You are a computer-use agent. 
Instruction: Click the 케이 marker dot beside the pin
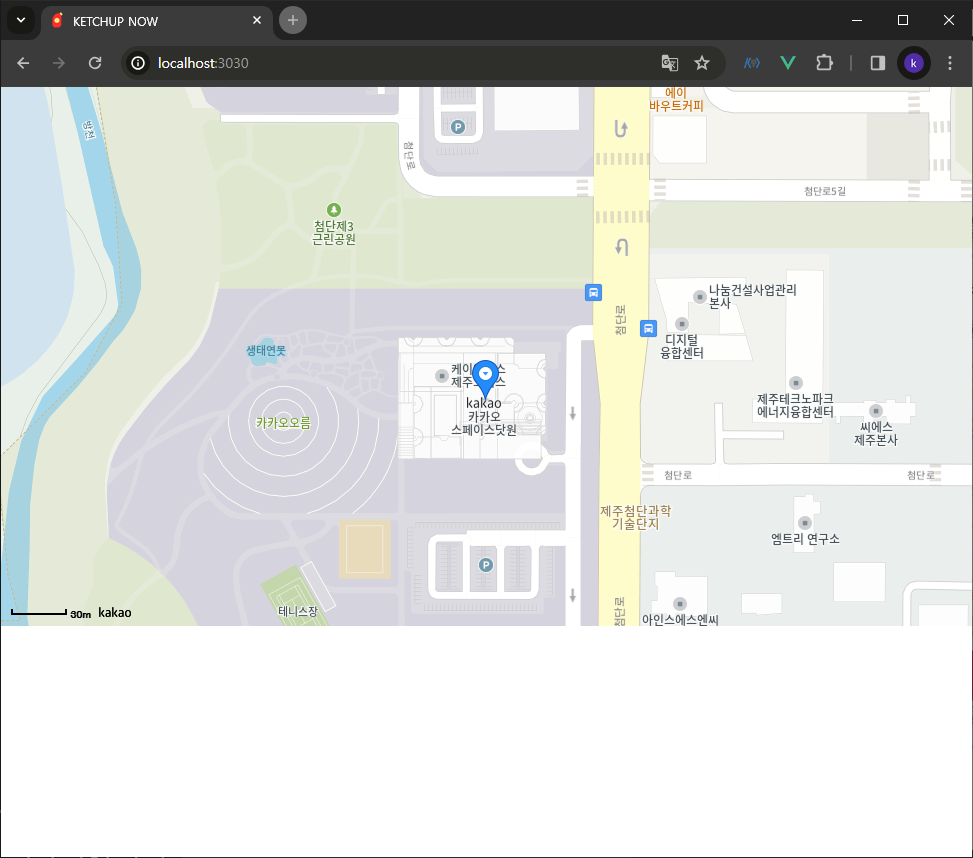[x=441, y=375]
